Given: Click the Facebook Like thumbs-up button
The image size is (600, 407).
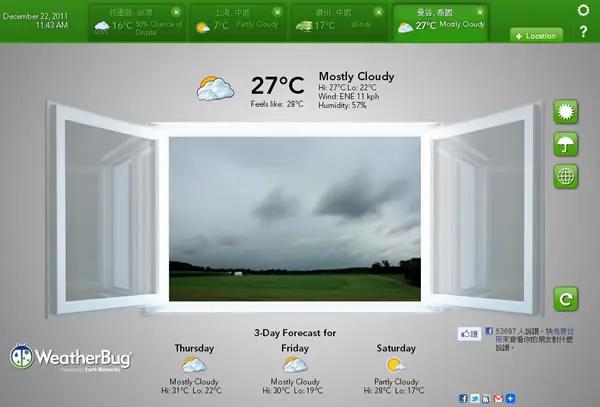Looking at the screenshot, I should [469, 334].
